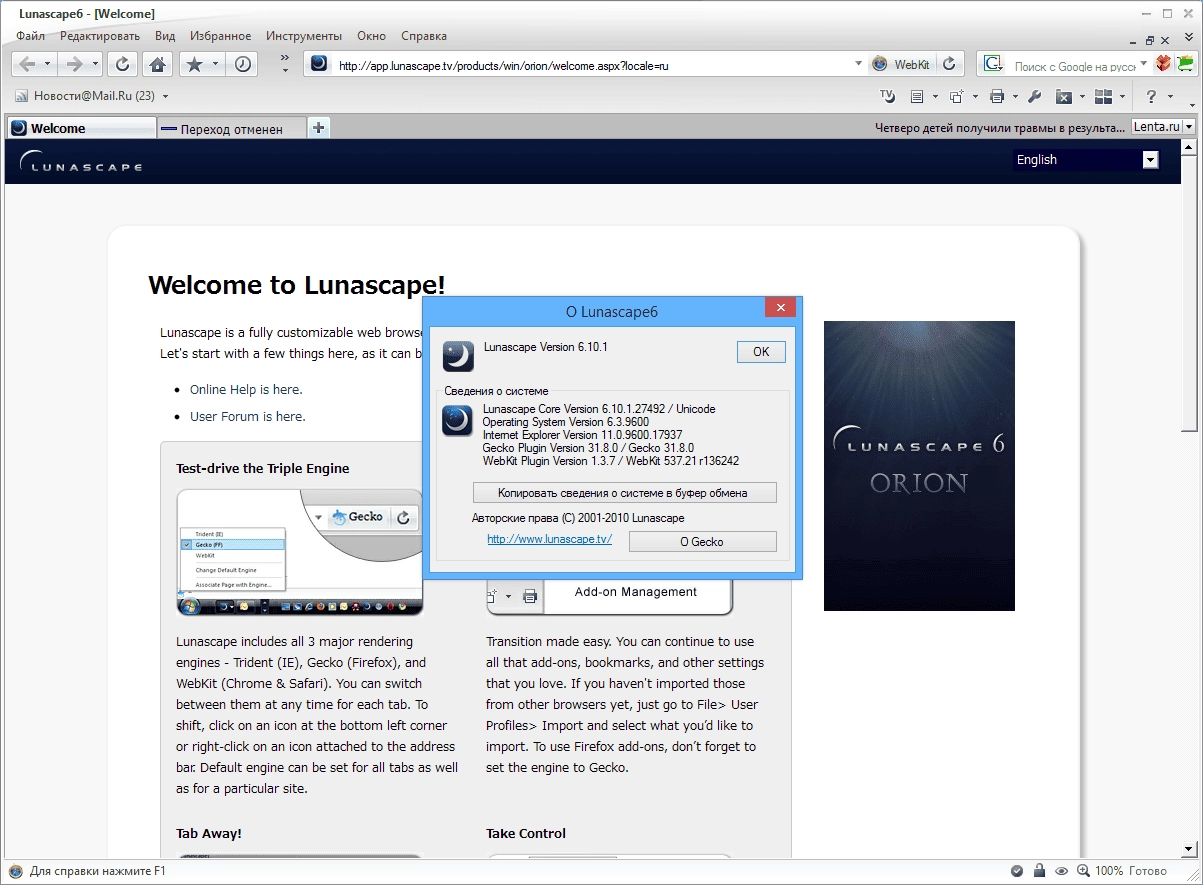Open a new tab with plus button

pyautogui.click(x=319, y=128)
